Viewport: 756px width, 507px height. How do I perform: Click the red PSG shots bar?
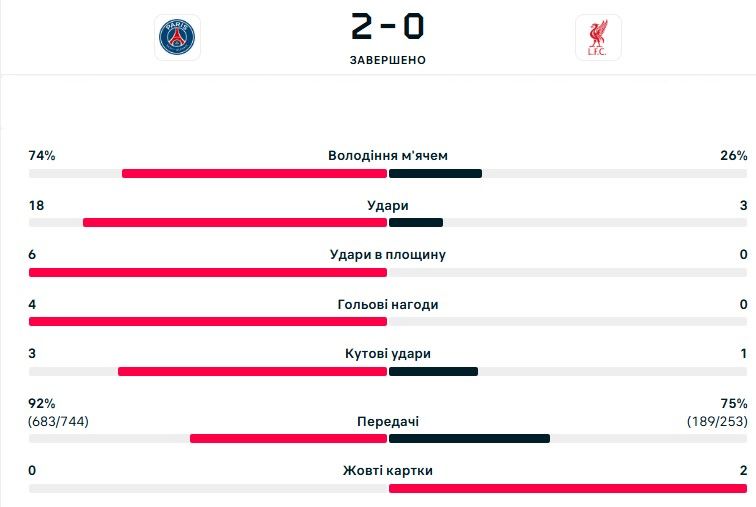tap(235, 222)
